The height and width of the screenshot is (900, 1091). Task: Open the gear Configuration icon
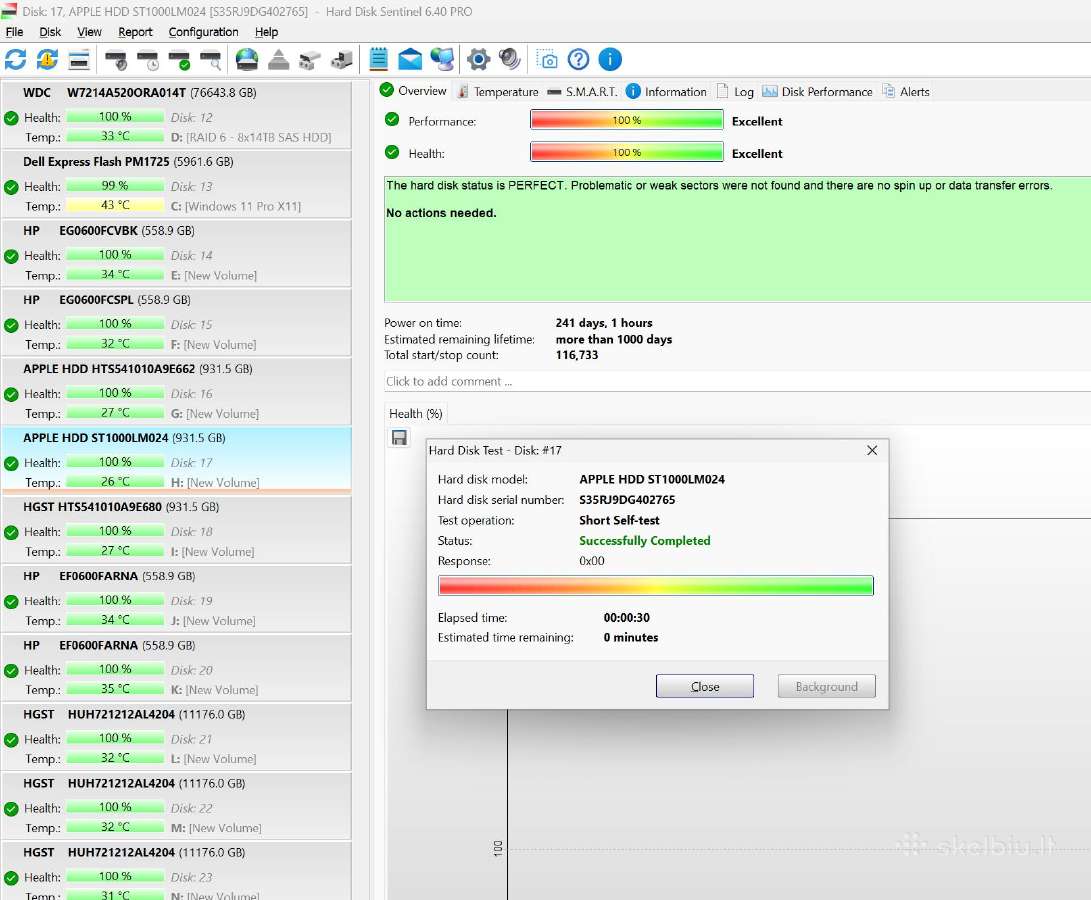478,60
